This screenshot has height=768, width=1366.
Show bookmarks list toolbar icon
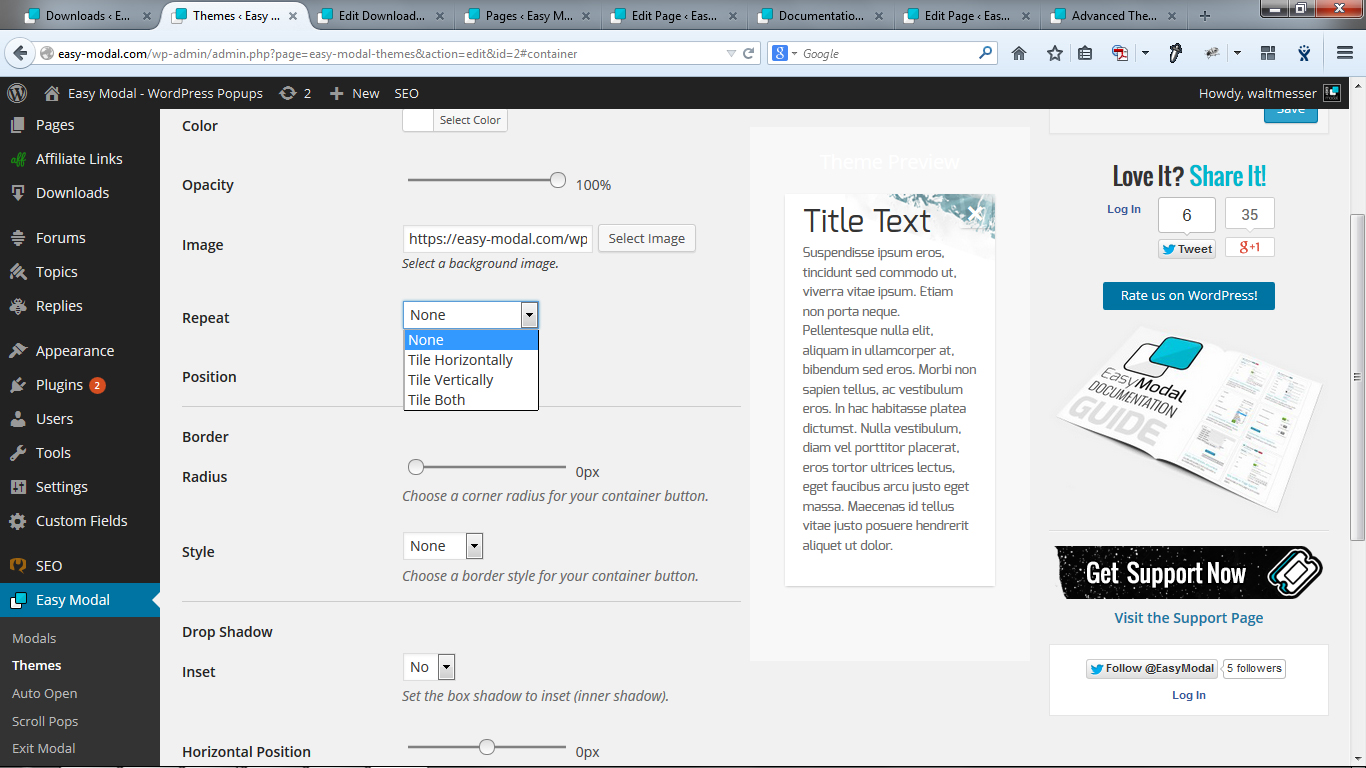coord(1085,54)
